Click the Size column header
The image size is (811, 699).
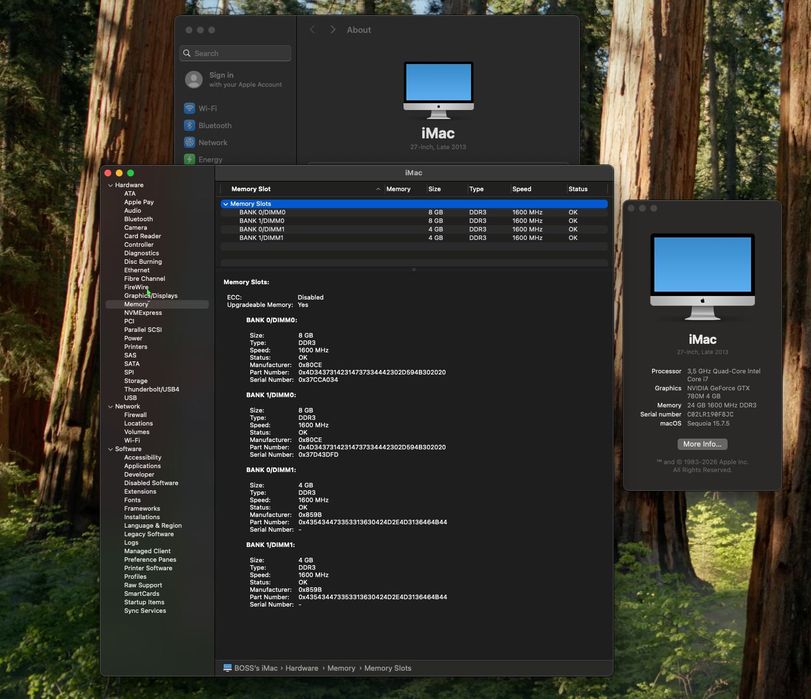pyautogui.click(x=434, y=189)
